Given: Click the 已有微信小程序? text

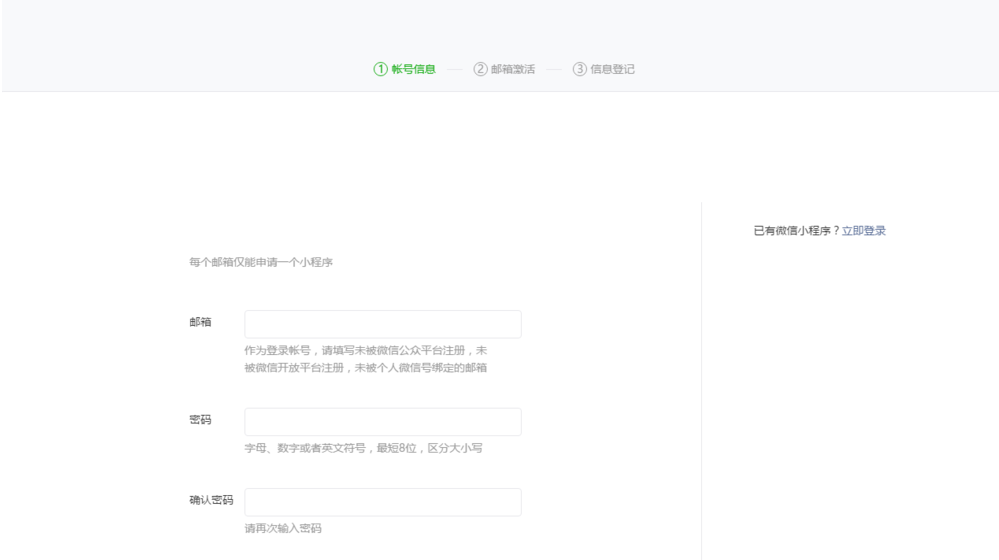Looking at the screenshot, I should click(x=796, y=231).
